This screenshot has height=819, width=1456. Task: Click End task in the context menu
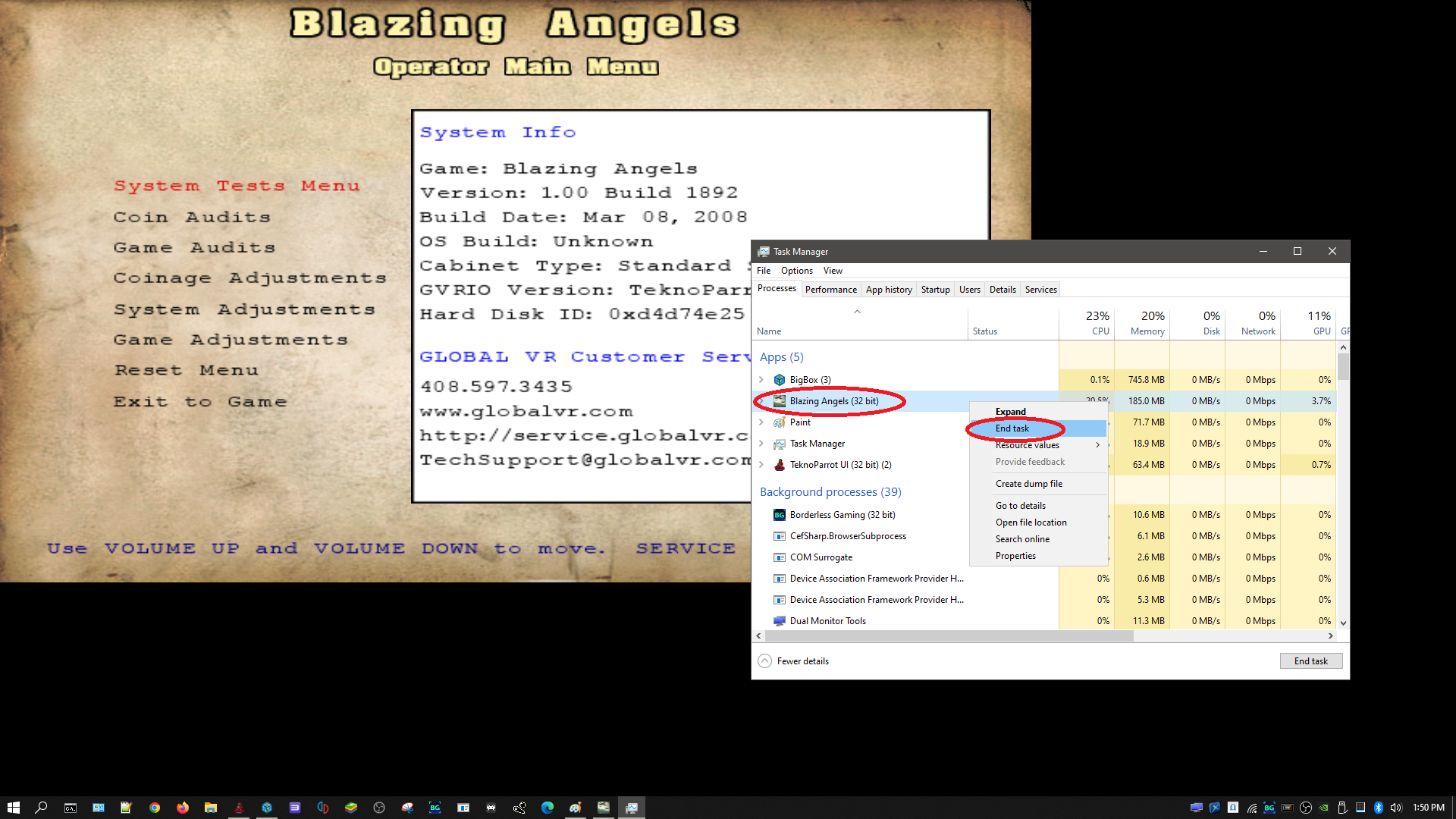1012,428
